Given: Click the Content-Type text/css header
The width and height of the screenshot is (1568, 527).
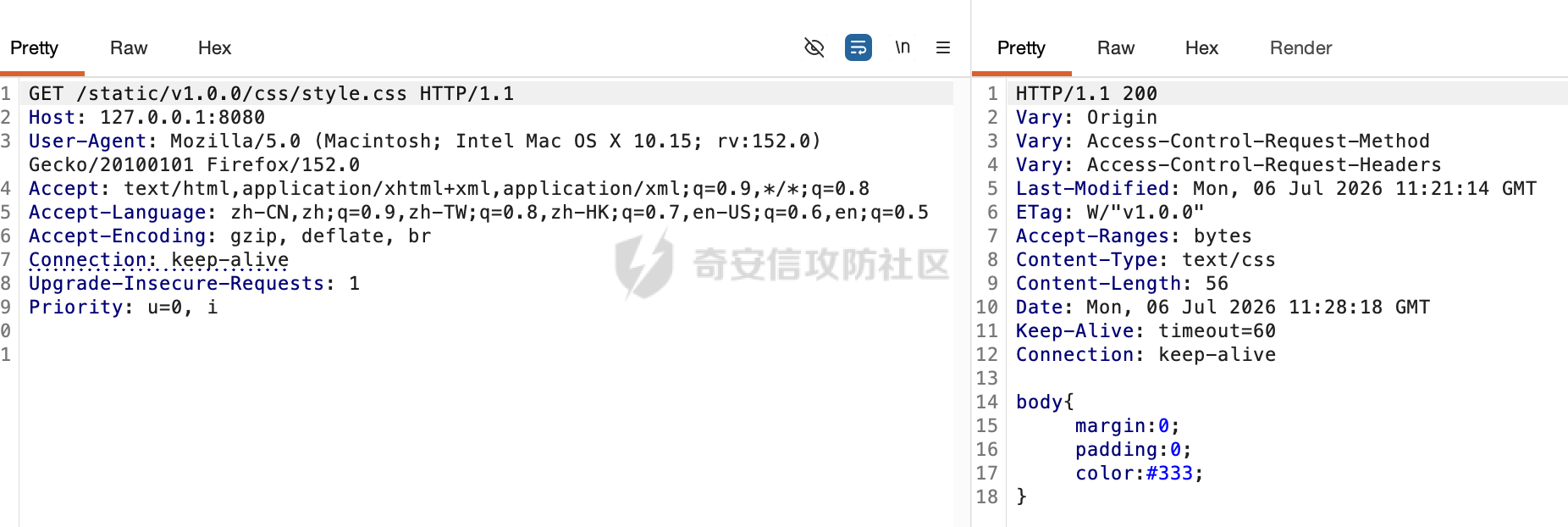Looking at the screenshot, I should click(x=1146, y=259).
